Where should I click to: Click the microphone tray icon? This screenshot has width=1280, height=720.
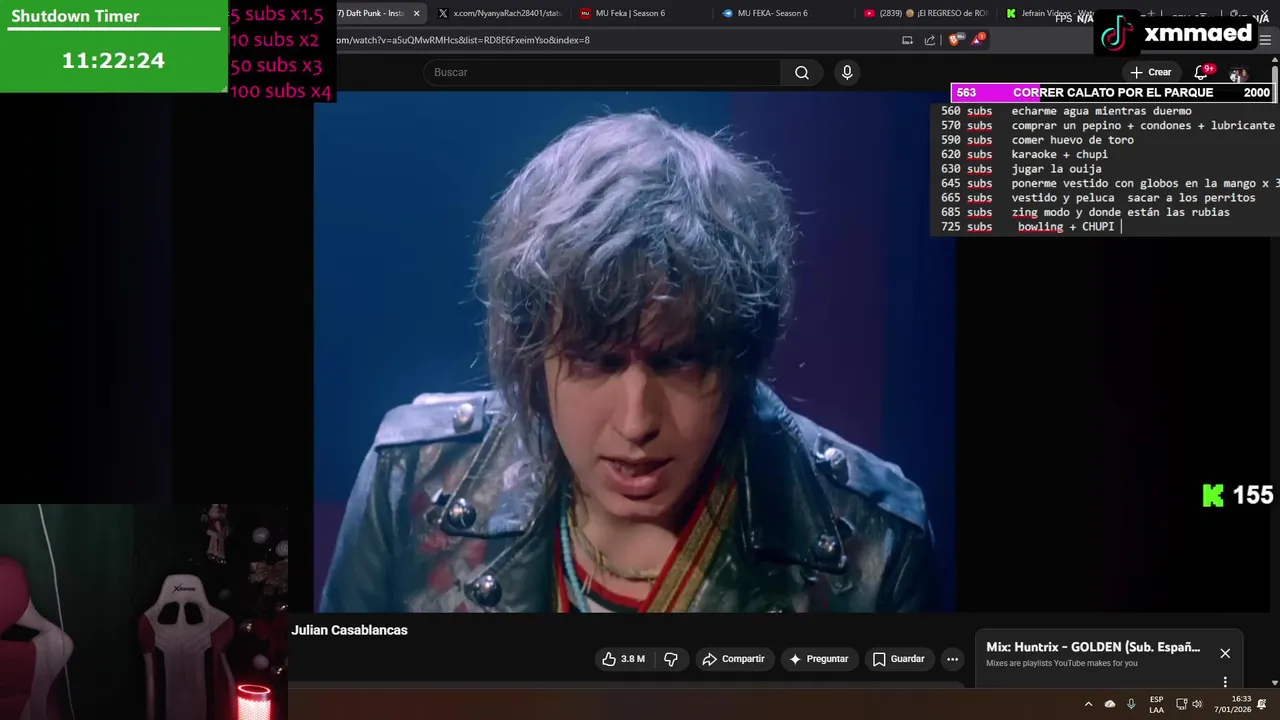click(x=1131, y=704)
